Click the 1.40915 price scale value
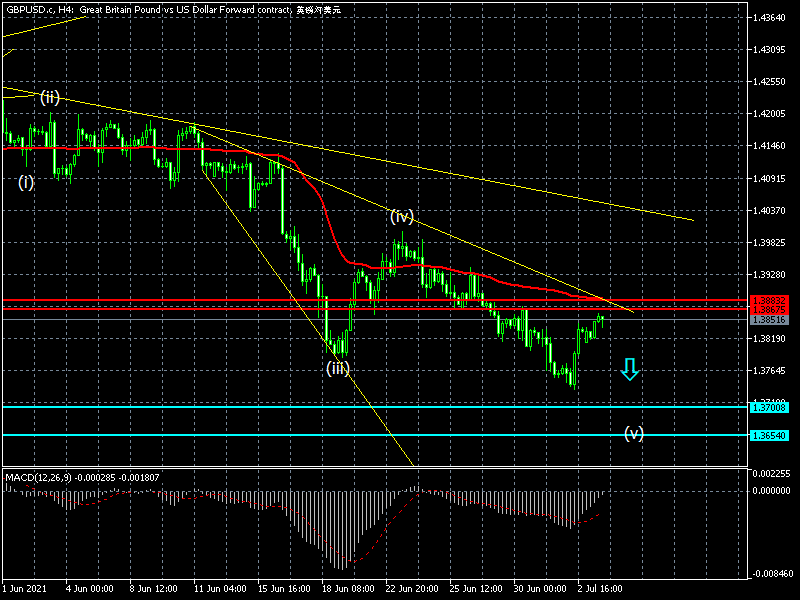The width and height of the screenshot is (800, 600). coord(769,179)
